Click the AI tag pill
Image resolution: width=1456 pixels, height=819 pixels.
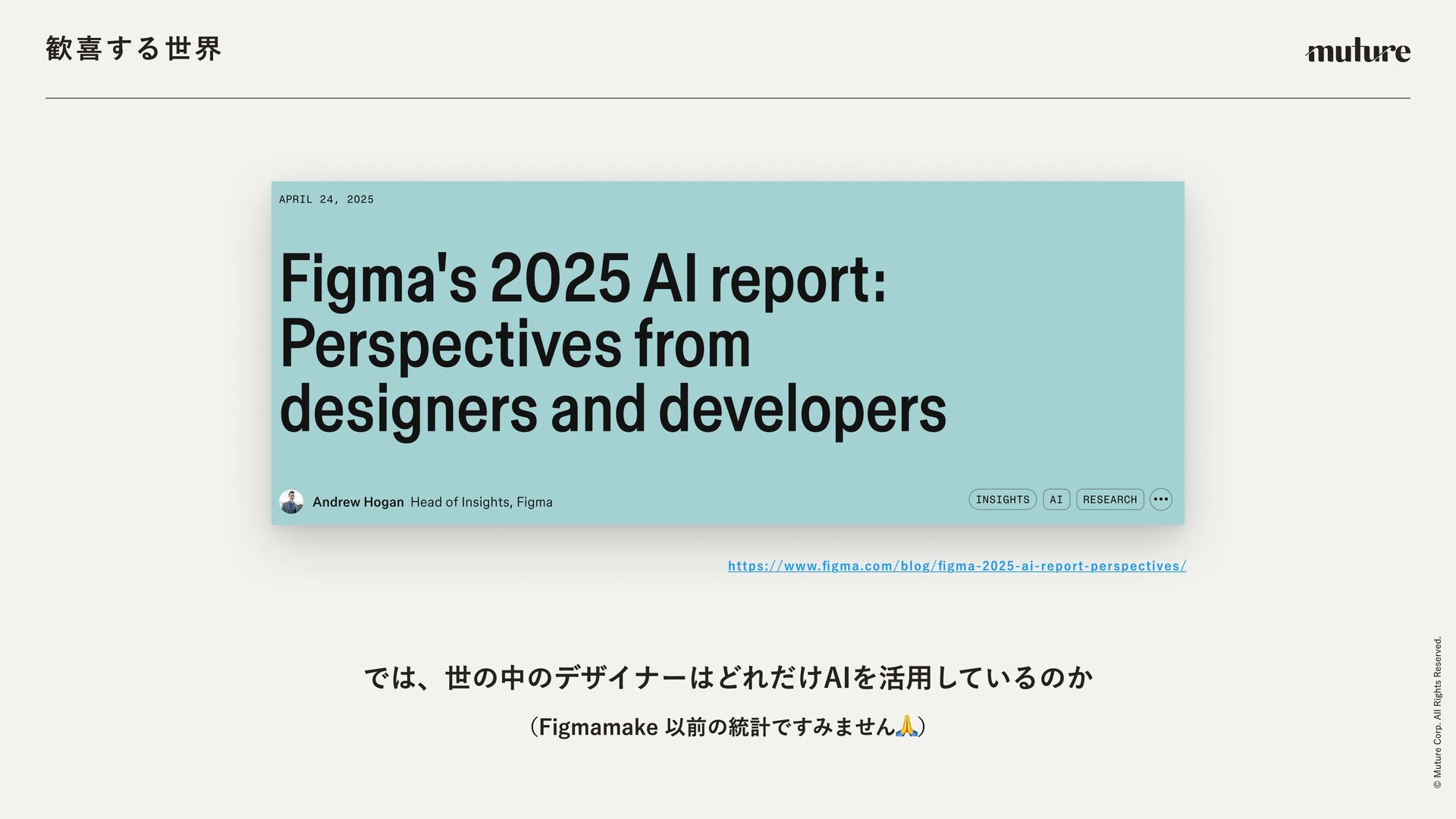pyautogui.click(x=1056, y=500)
